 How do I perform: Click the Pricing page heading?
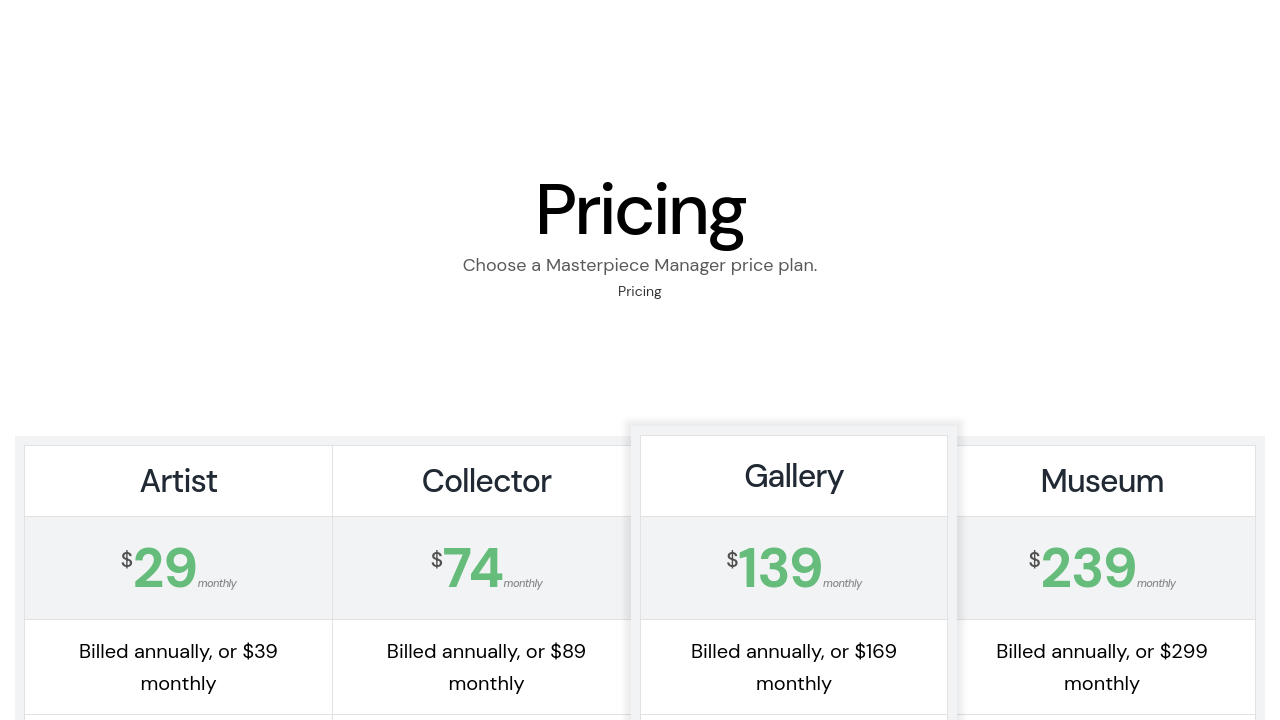(x=640, y=210)
